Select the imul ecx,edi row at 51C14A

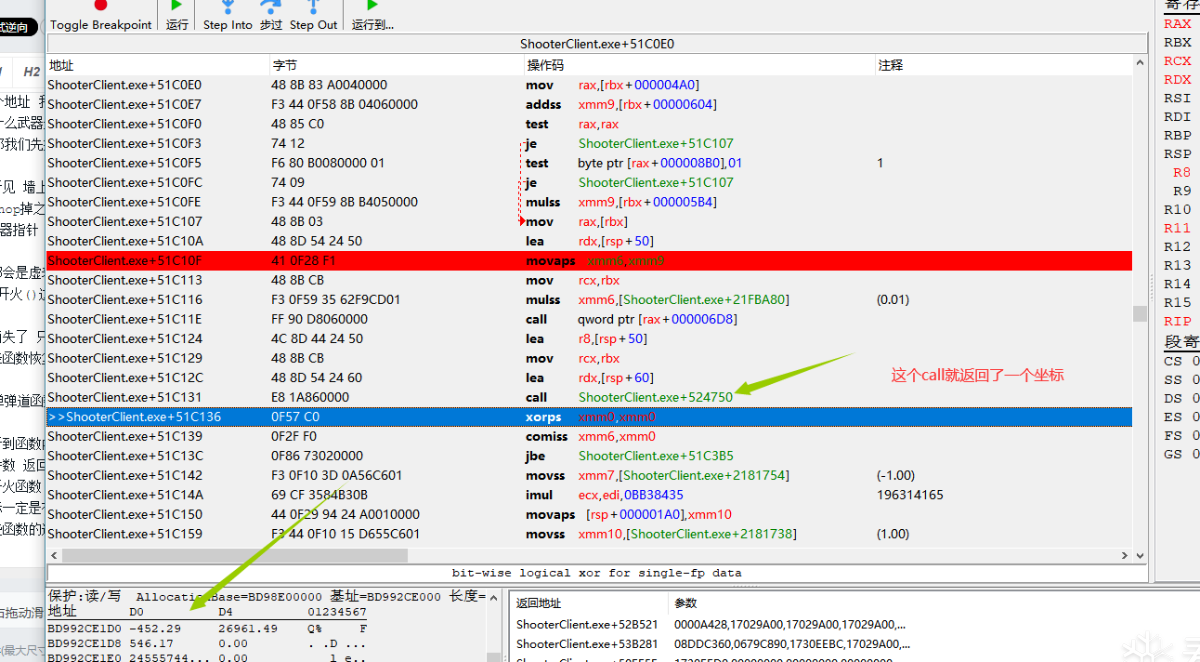pyautogui.click(x=589, y=494)
